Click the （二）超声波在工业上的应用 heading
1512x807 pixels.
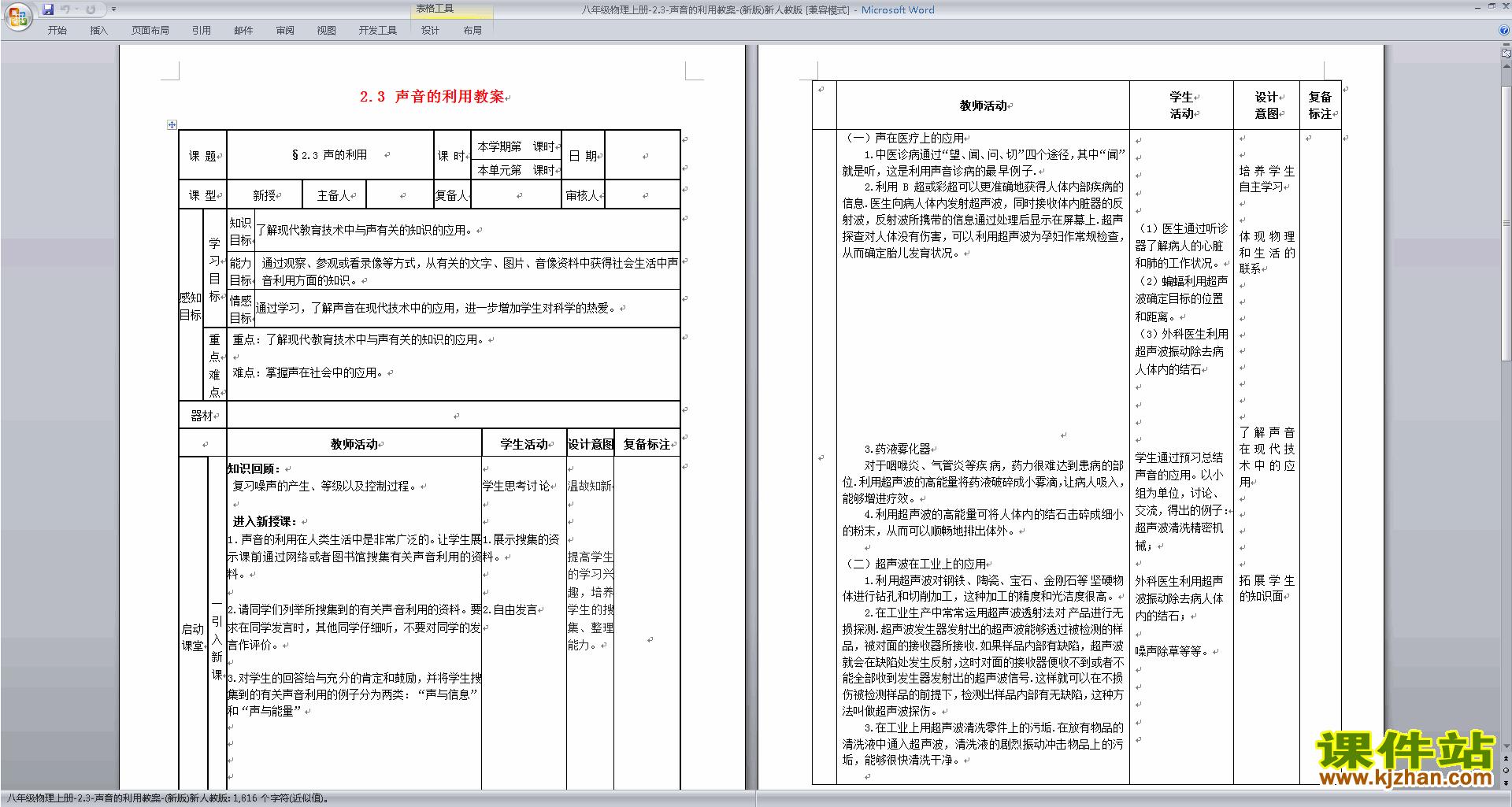[x=914, y=564]
